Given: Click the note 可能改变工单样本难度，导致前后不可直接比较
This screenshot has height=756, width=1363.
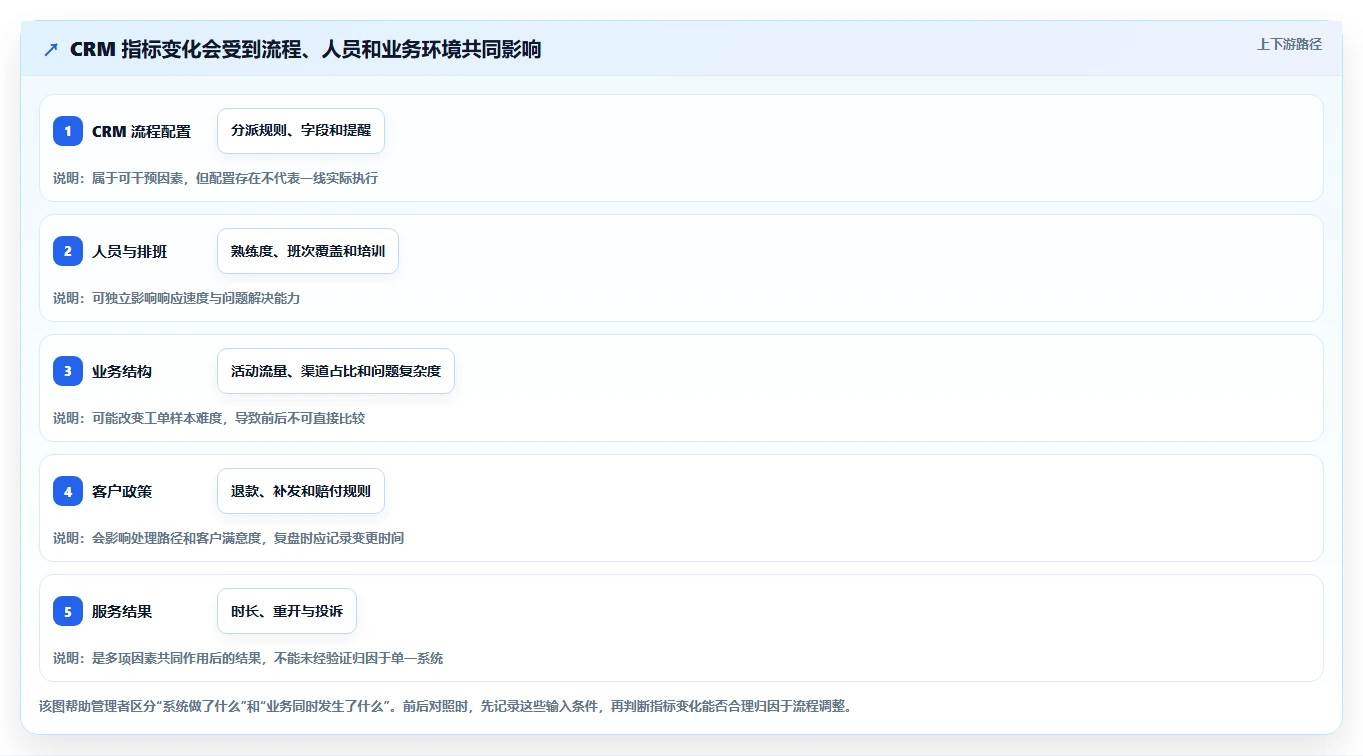Looking at the screenshot, I should 228,418.
